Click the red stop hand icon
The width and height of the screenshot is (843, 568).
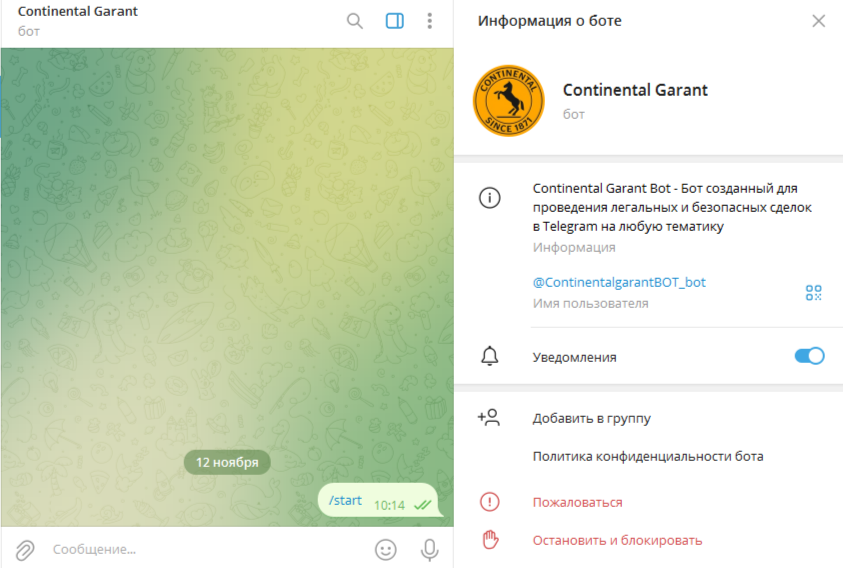coord(490,540)
